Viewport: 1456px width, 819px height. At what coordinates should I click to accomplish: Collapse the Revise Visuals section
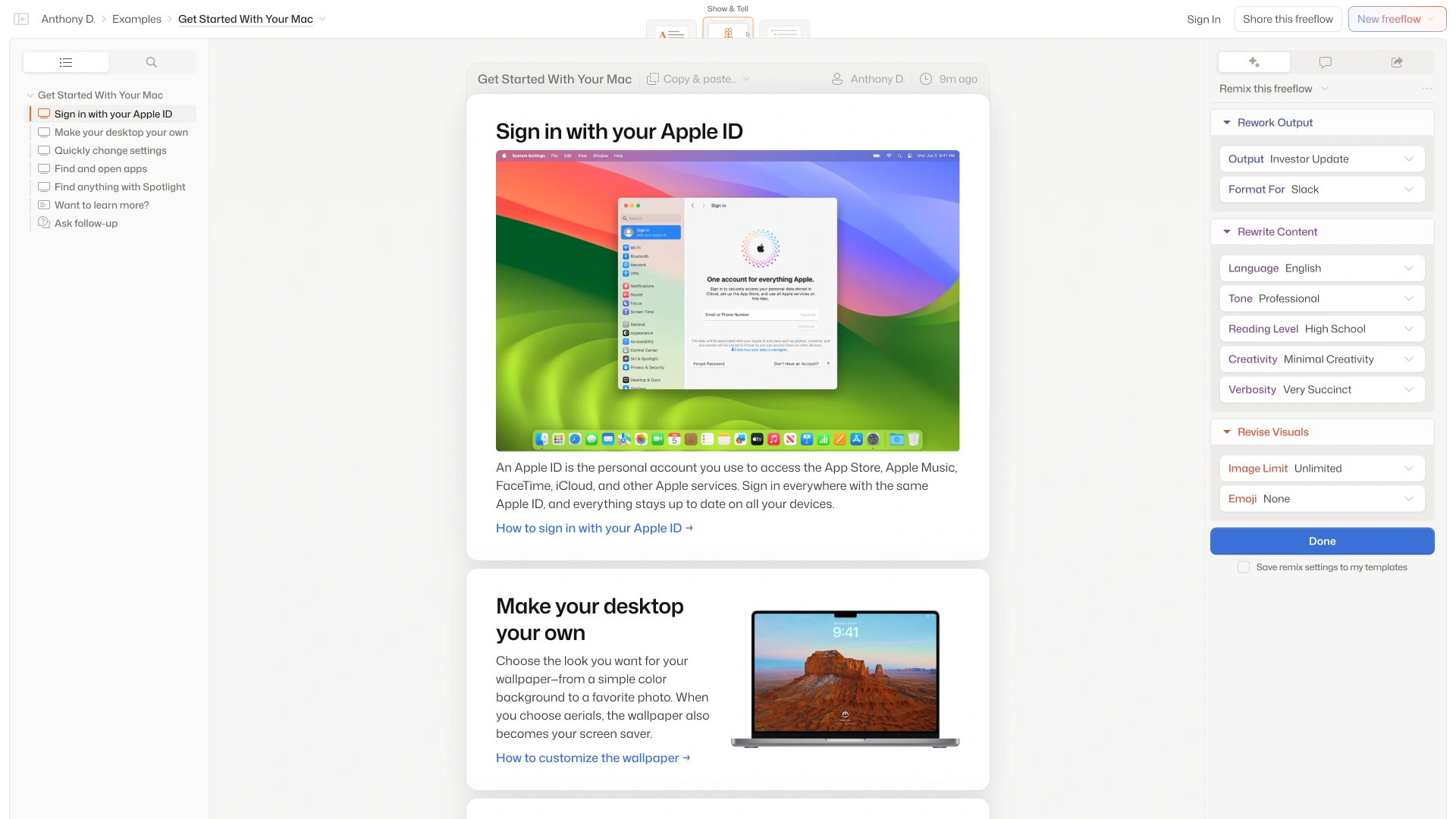[1227, 432]
